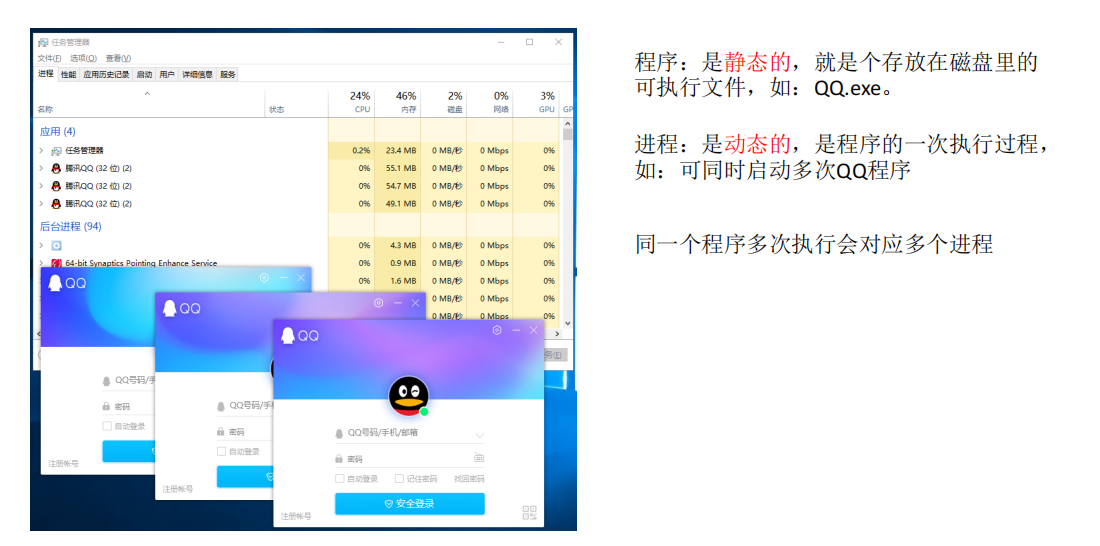Screen dimensions: 1100x546
Task: Click the winking penguin avatar
Action: (x=409, y=397)
